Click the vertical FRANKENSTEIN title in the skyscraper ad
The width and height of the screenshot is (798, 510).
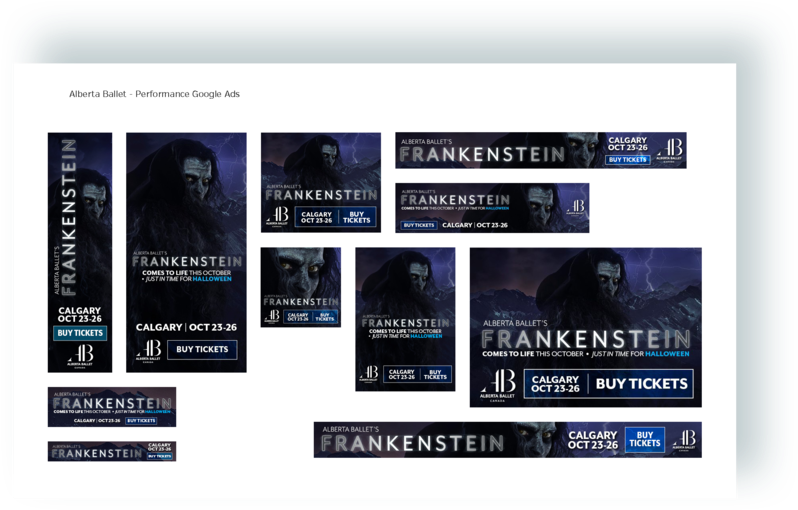[68, 217]
